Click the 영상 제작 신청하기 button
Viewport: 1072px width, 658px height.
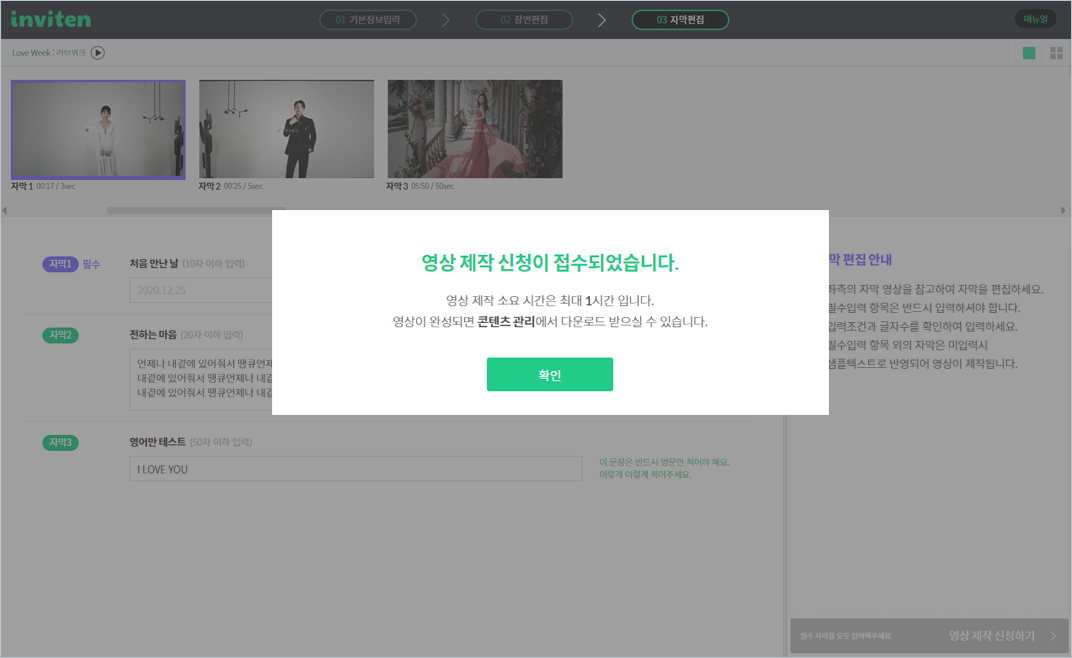[928, 635]
